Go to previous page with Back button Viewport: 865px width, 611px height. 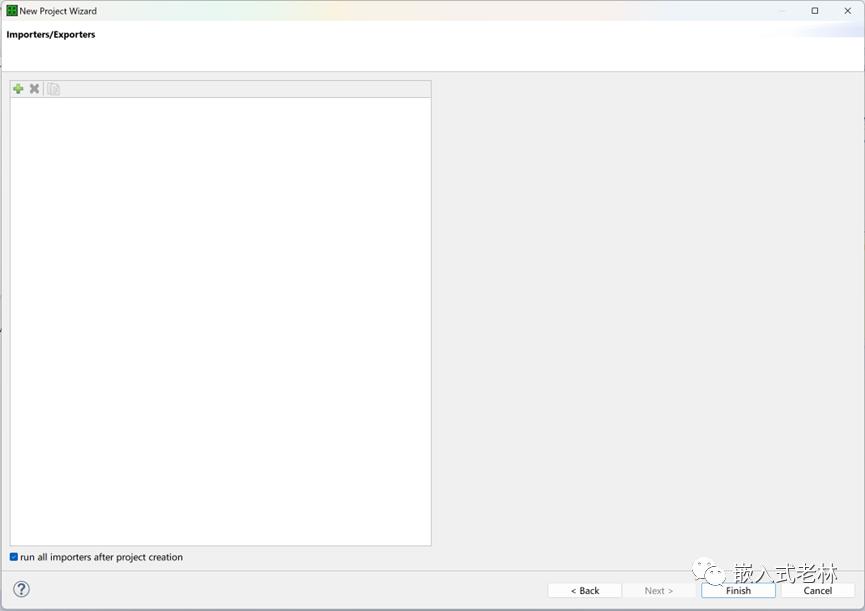pyautogui.click(x=585, y=591)
